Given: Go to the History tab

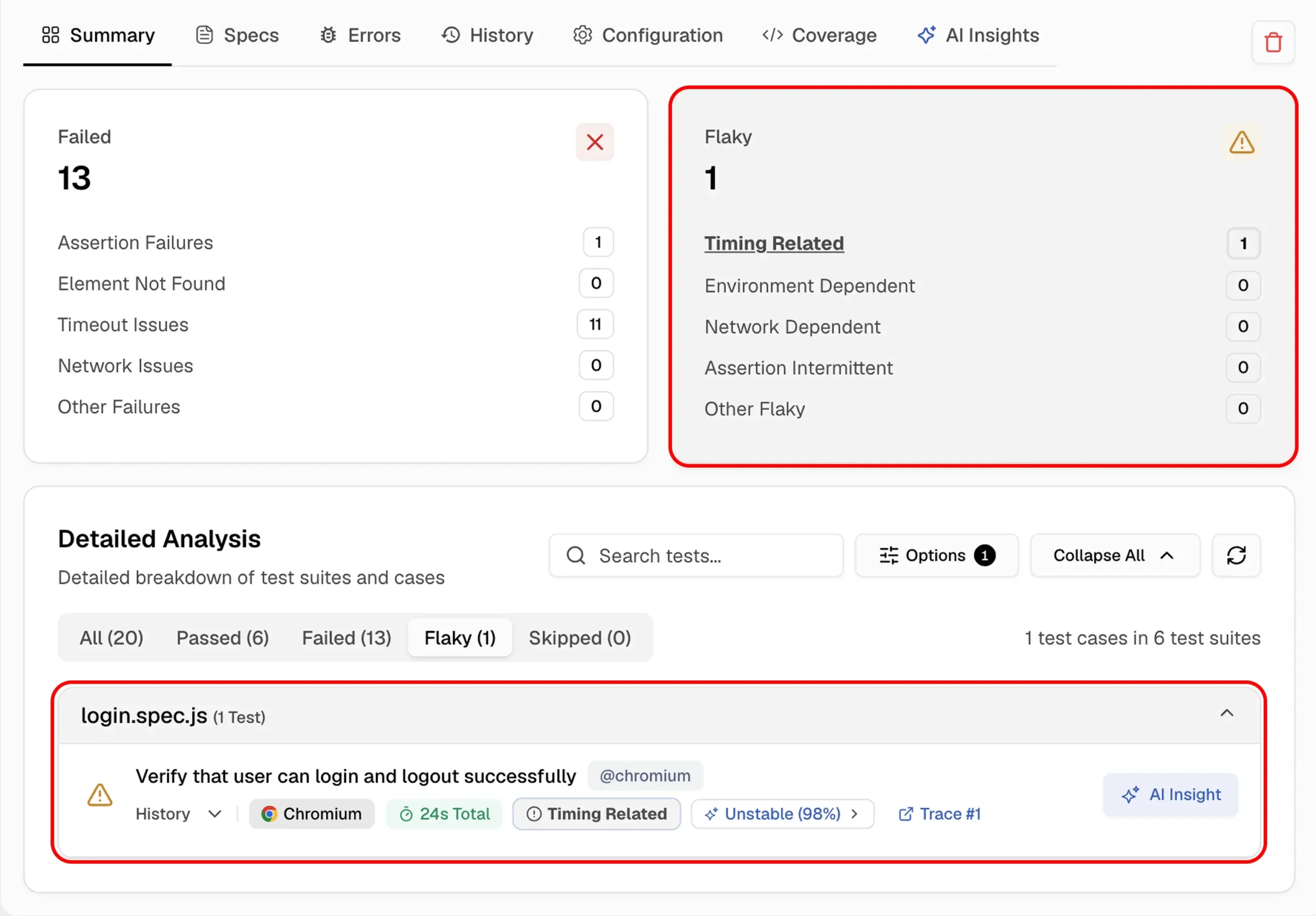Looking at the screenshot, I should (x=487, y=35).
